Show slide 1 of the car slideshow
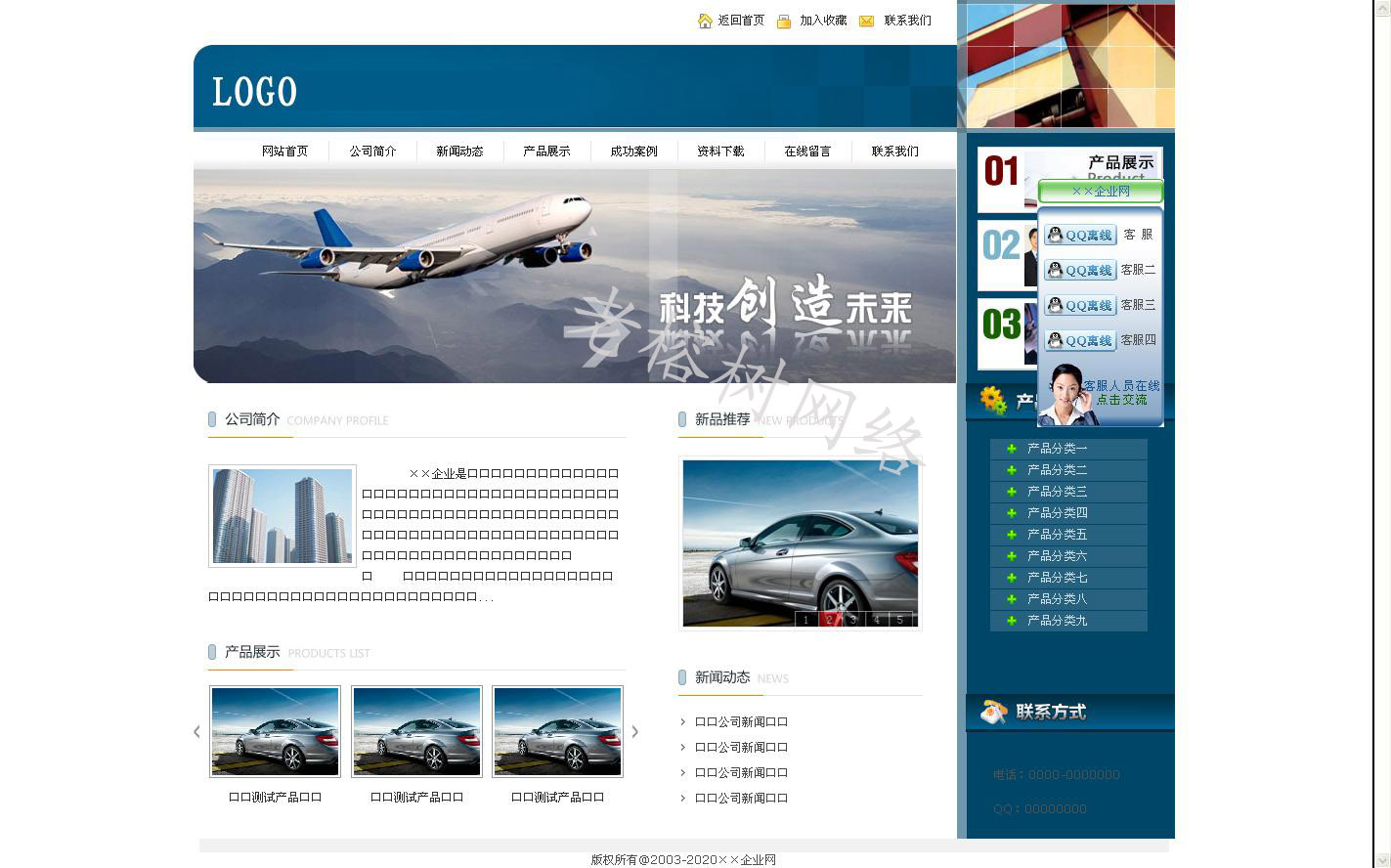This screenshot has height=868, width=1391. 805,619
